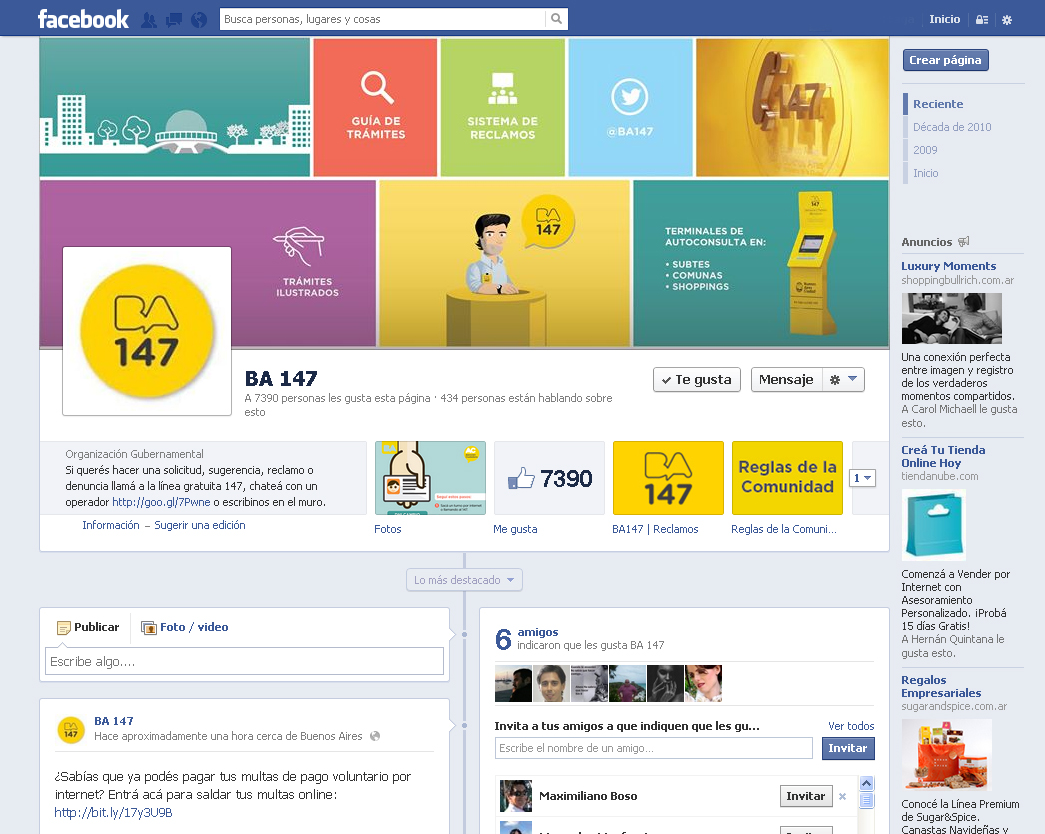Open the goo.gl/7Pwne link
1045x834 pixels.
coord(161,502)
